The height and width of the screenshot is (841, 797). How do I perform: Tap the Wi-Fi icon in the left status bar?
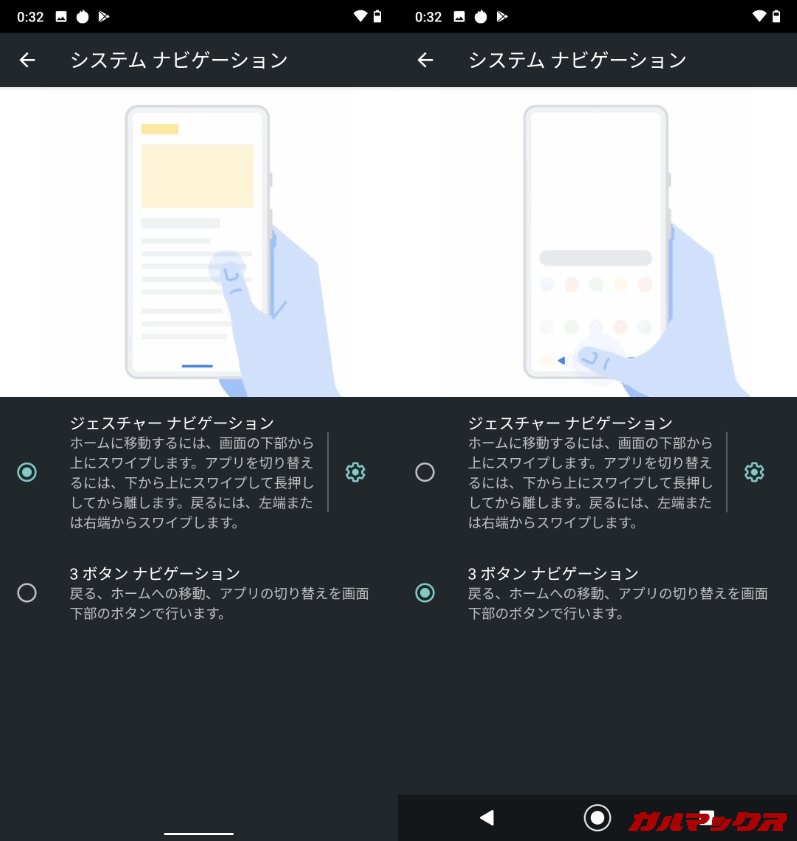[361, 17]
